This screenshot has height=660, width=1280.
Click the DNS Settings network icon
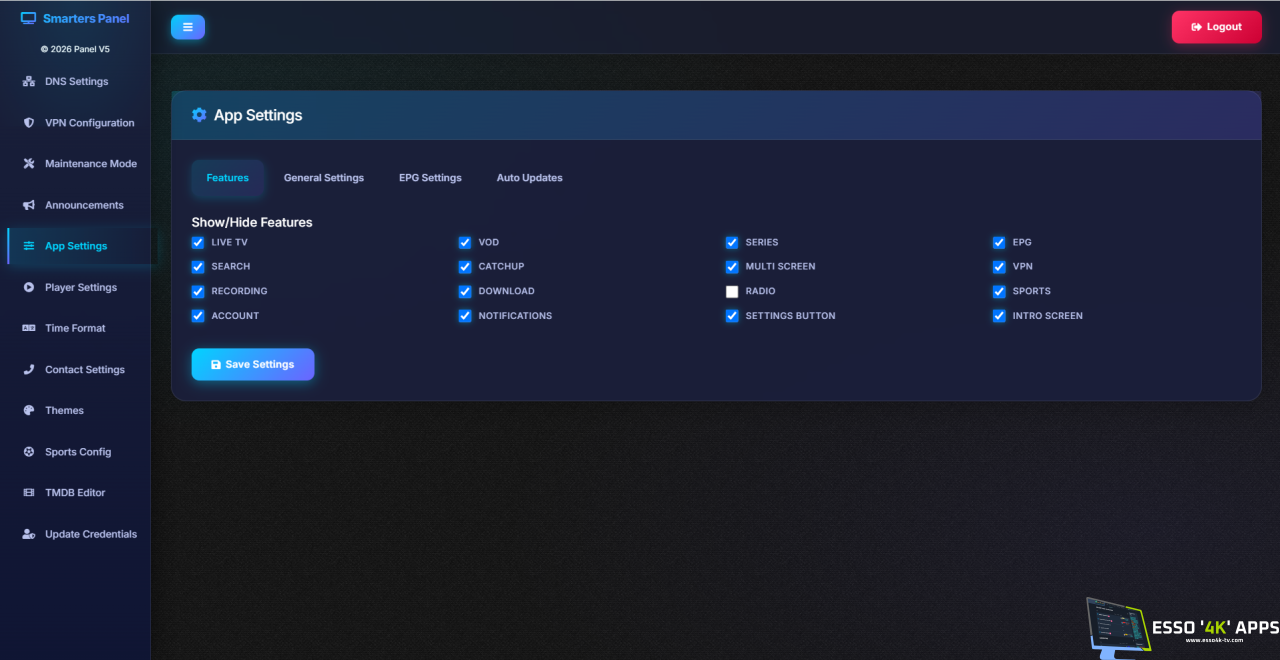[29, 82]
